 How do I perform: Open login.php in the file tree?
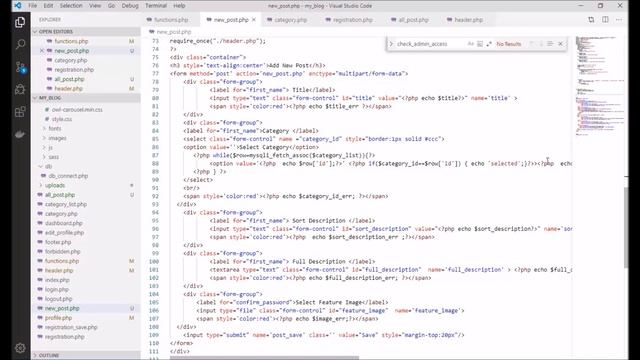57,289
